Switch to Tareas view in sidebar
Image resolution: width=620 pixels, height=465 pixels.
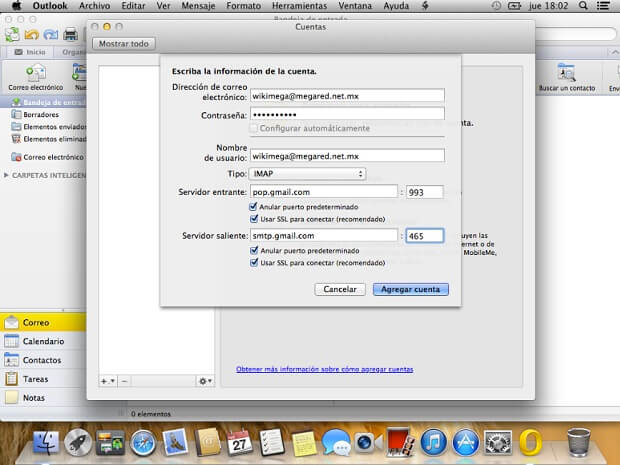43,379
